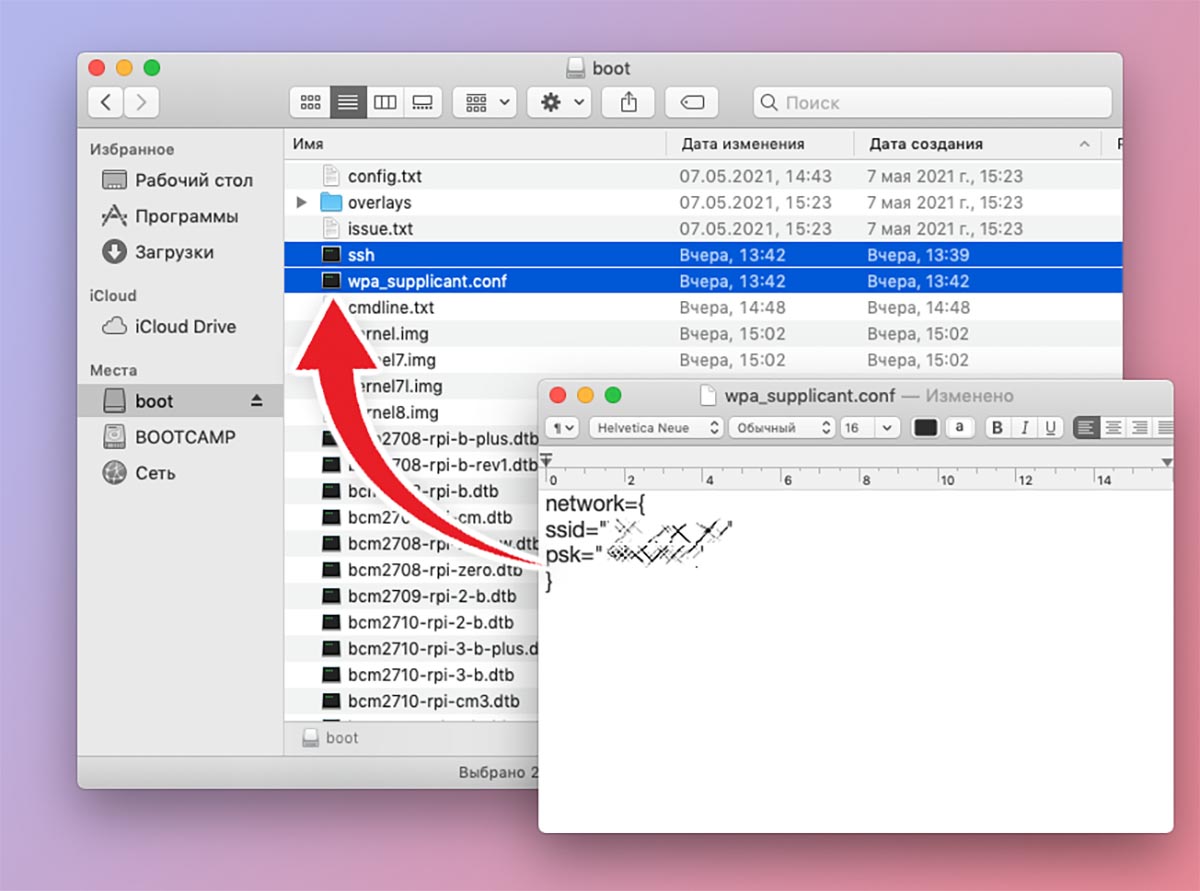This screenshot has height=891, width=1200.
Task: Sort files by Имя column header
Action: (x=308, y=144)
